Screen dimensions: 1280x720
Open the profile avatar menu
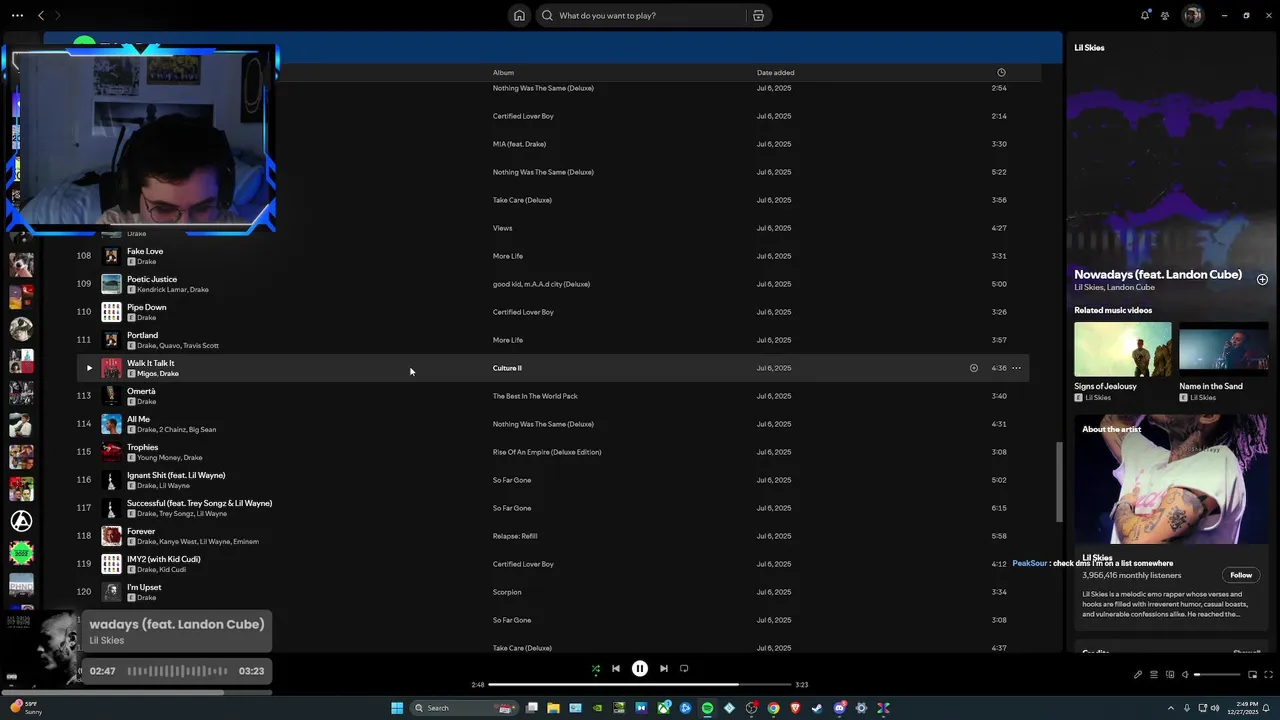[x=1192, y=15]
